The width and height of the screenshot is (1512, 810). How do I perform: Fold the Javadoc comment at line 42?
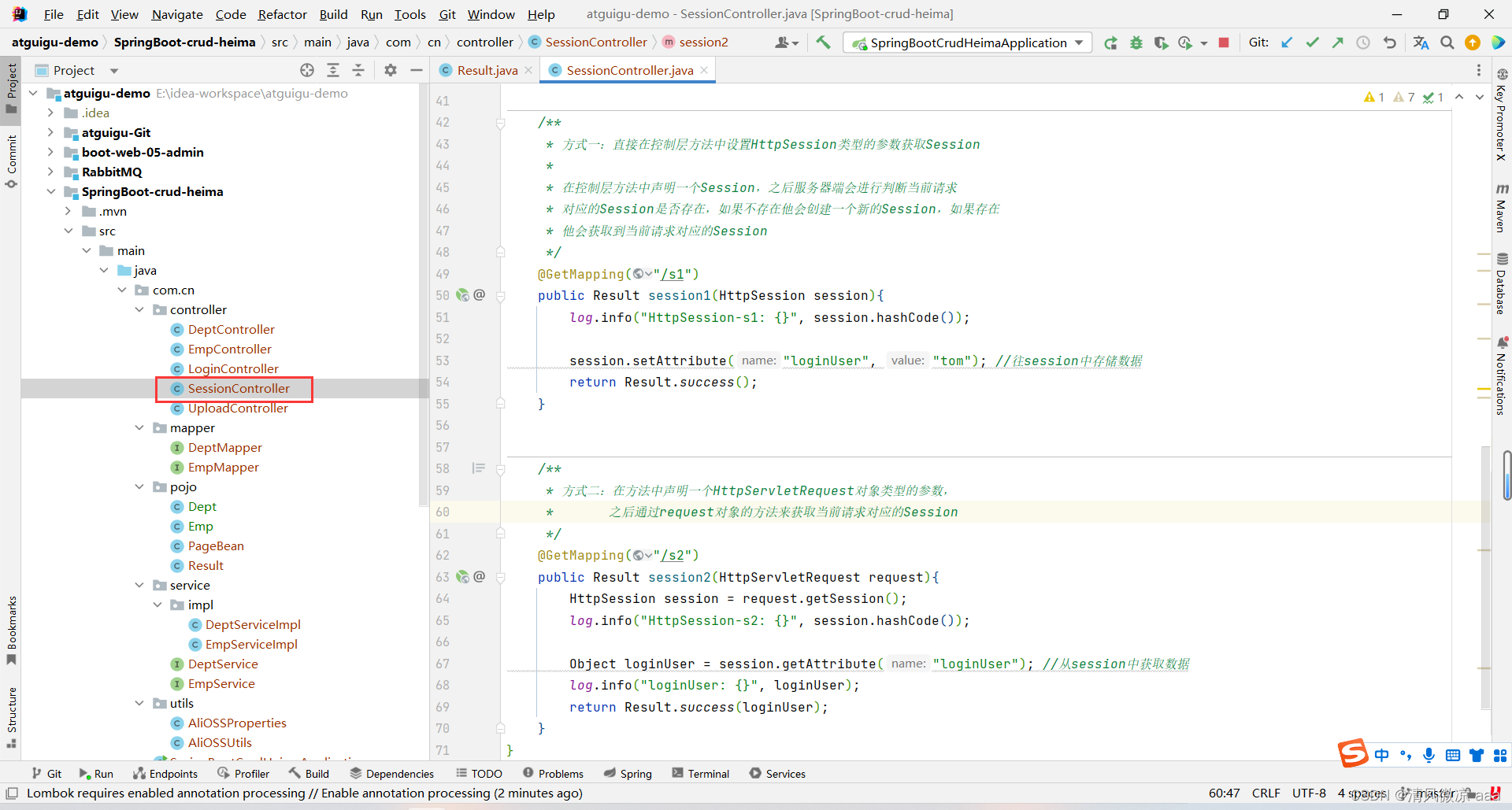(x=501, y=123)
